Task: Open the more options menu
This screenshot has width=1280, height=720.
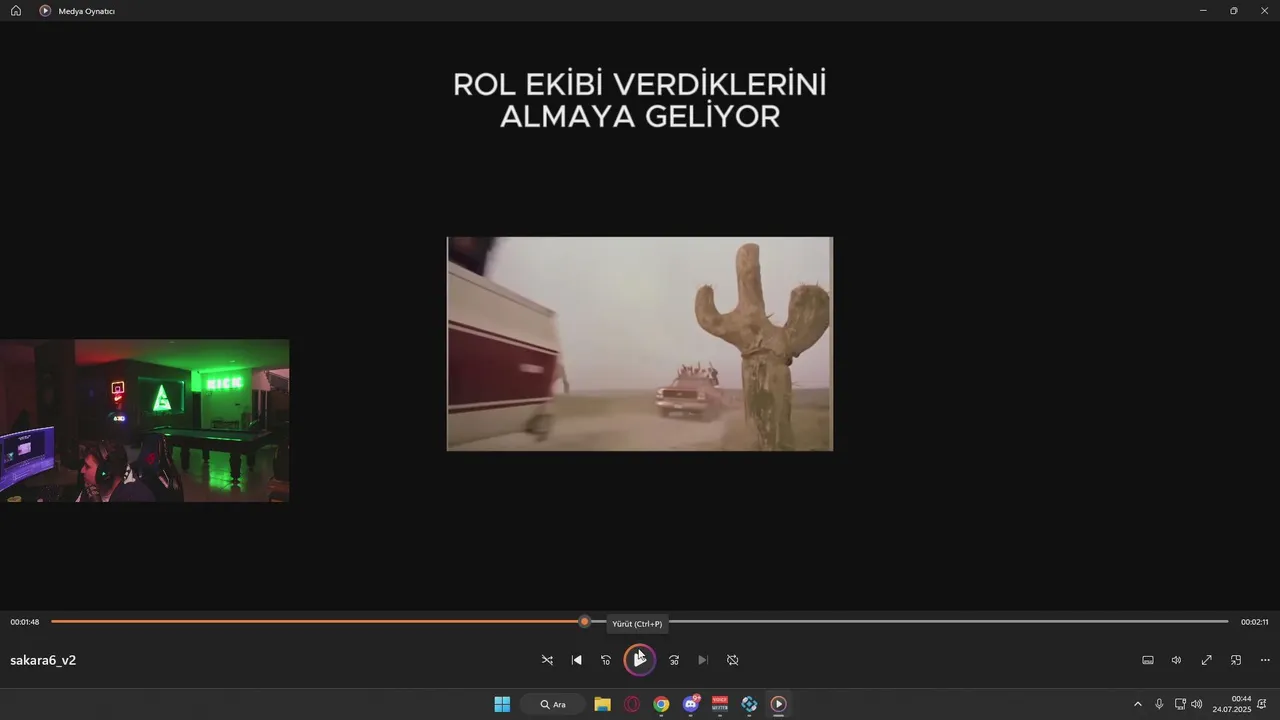Action: 1265,660
